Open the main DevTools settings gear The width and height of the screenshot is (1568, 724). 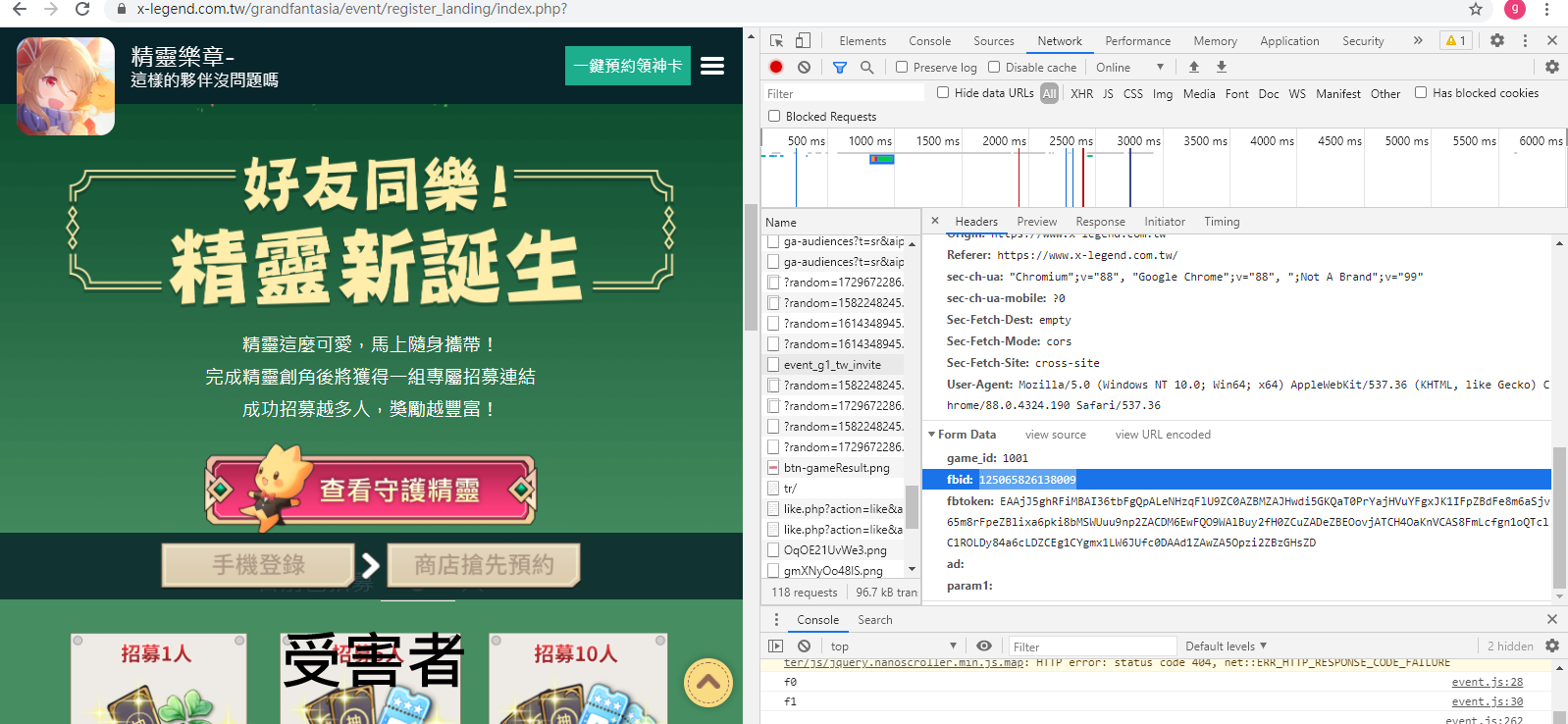pyautogui.click(x=1497, y=40)
